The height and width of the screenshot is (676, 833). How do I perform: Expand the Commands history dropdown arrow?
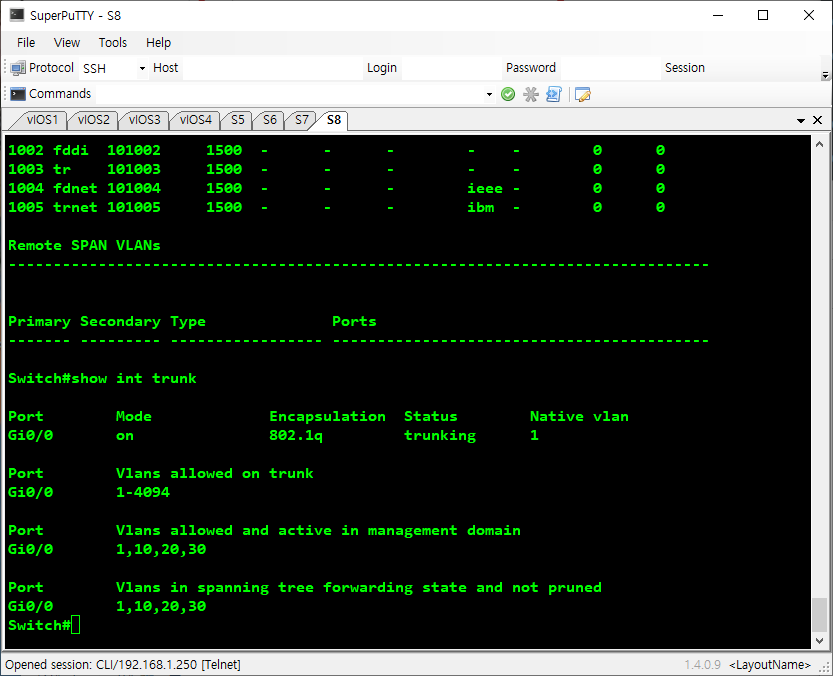coord(489,95)
